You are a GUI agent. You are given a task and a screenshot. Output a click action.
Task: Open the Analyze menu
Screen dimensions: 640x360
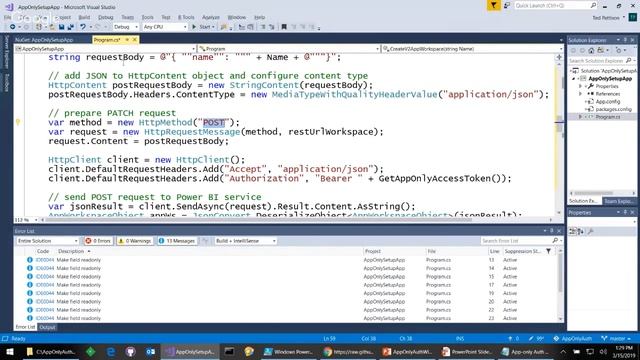click(211, 17)
